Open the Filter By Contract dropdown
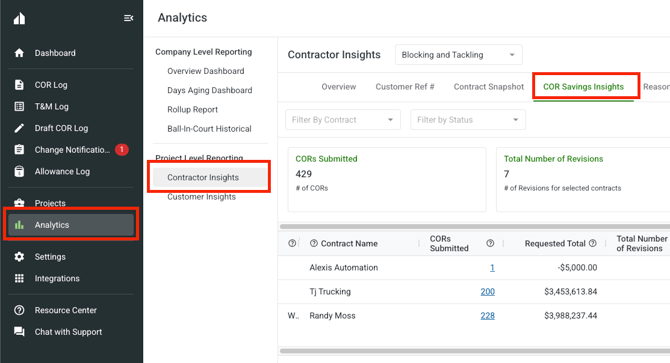The height and width of the screenshot is (363, 670). point(343,120)
